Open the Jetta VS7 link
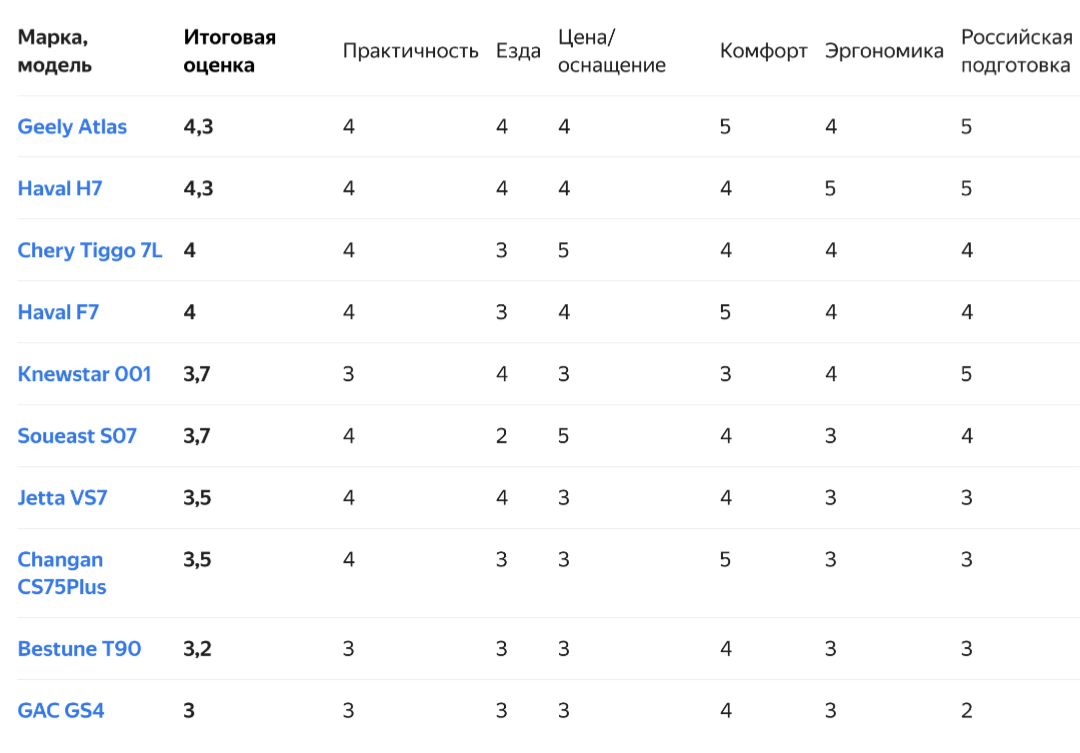The width and height of the screenshot is (1080, 753). pos(63,498)
